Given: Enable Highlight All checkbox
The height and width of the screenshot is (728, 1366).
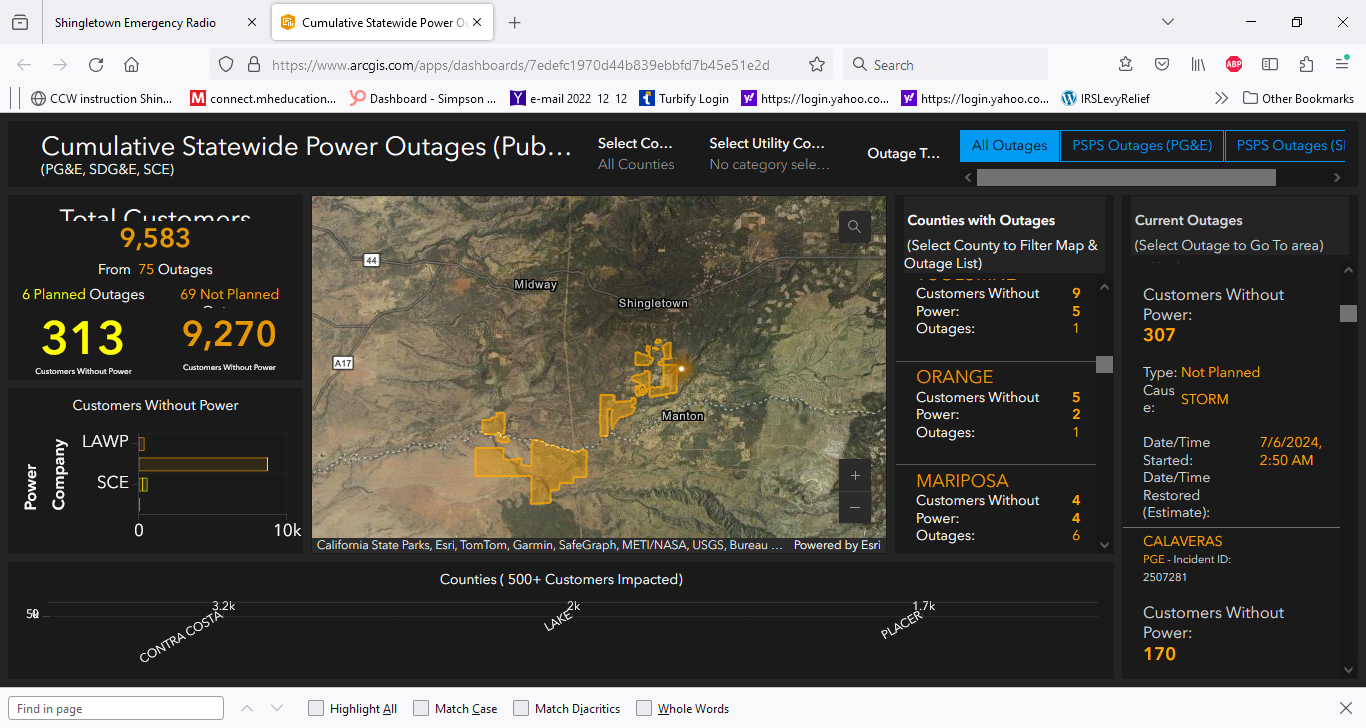Looking at the screenshot, I should pos(316,709).
